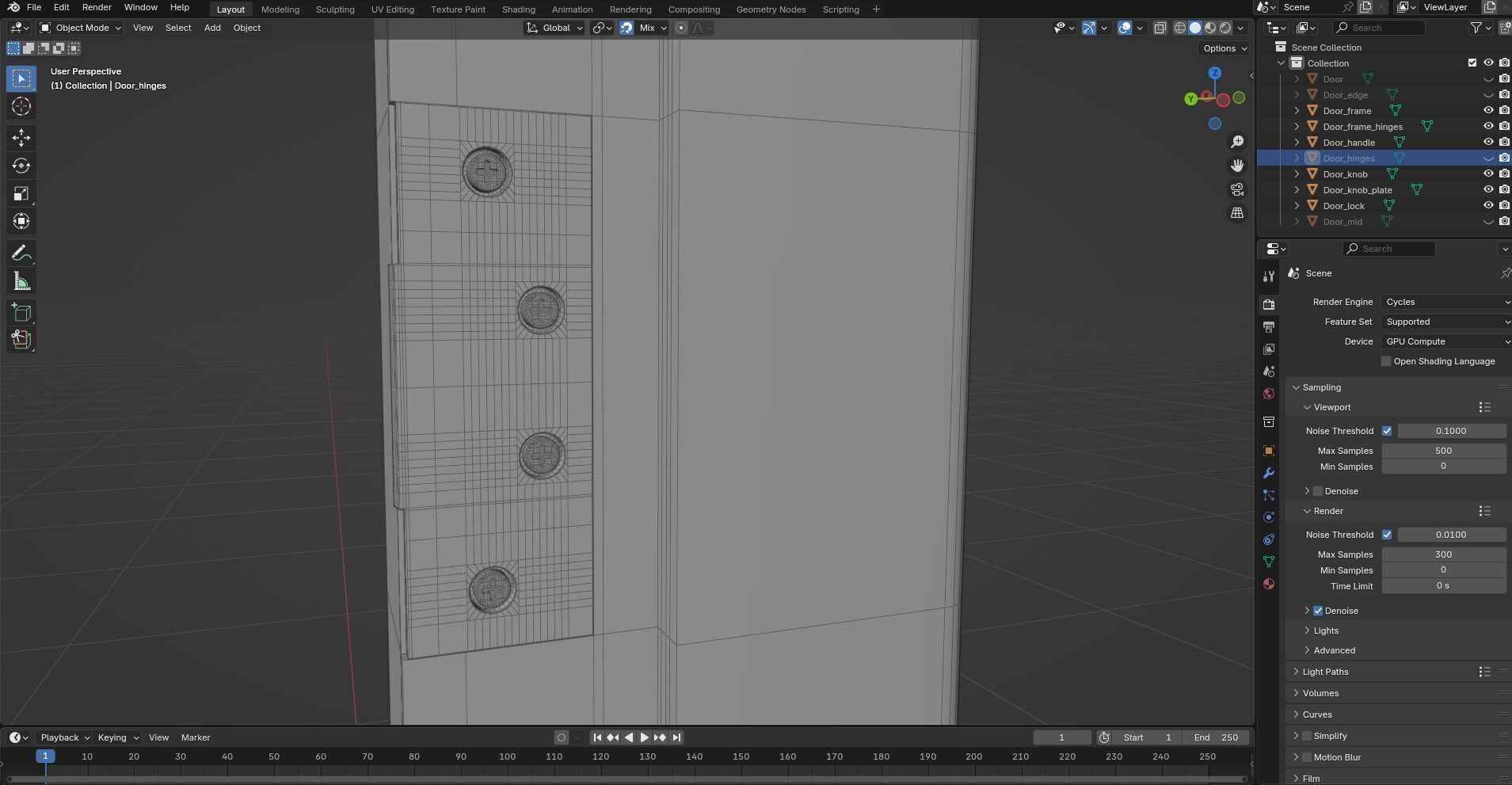Open the Modifiers wrench properties tab
Screen dimensions: 1512x785
(x=1269, y=473)
